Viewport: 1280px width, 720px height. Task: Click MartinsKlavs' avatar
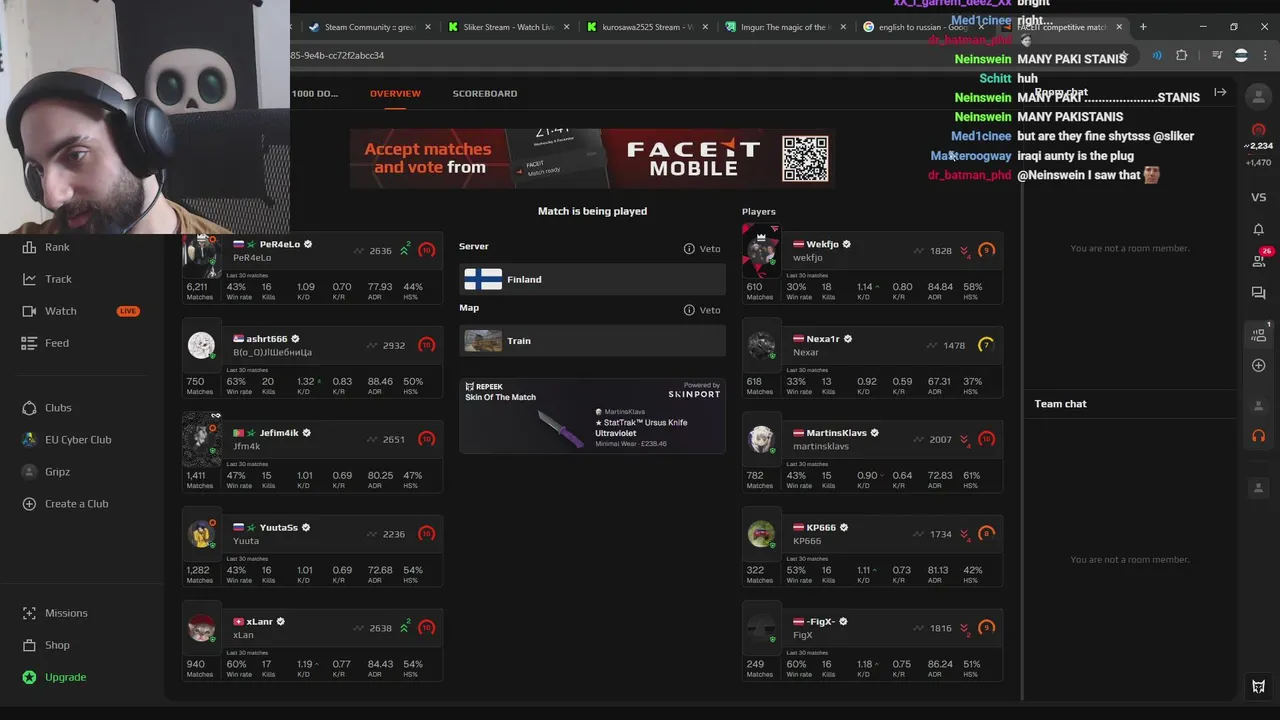click(761, 440)
